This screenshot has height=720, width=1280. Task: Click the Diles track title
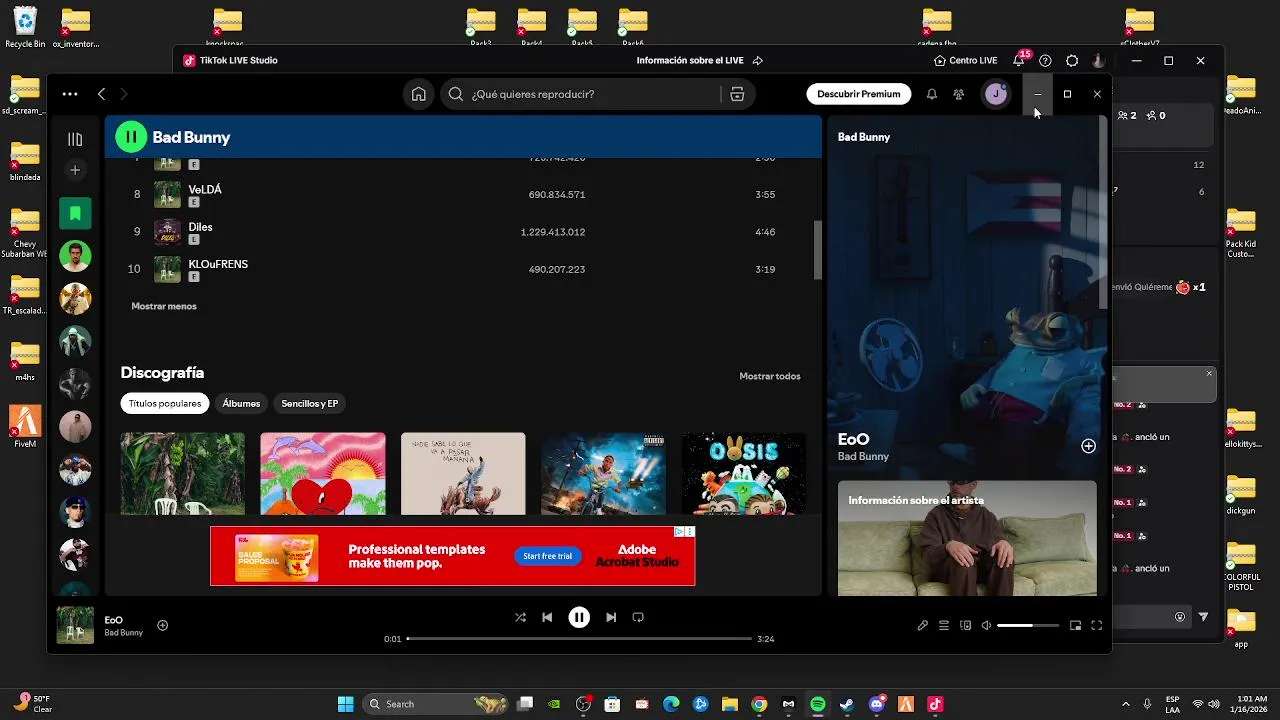(201, 227)
